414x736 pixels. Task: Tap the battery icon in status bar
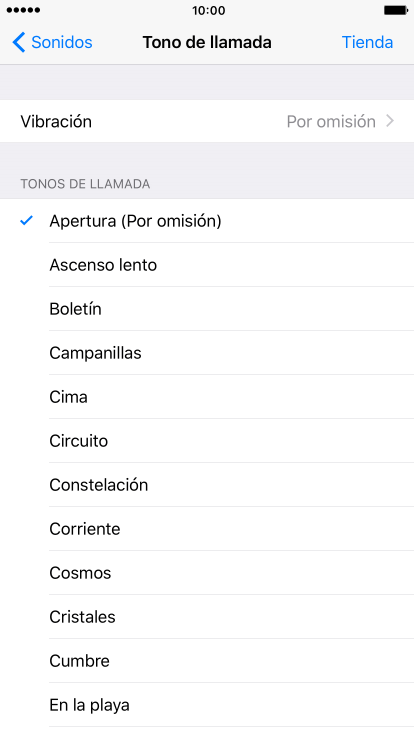(x=396, y=10)
